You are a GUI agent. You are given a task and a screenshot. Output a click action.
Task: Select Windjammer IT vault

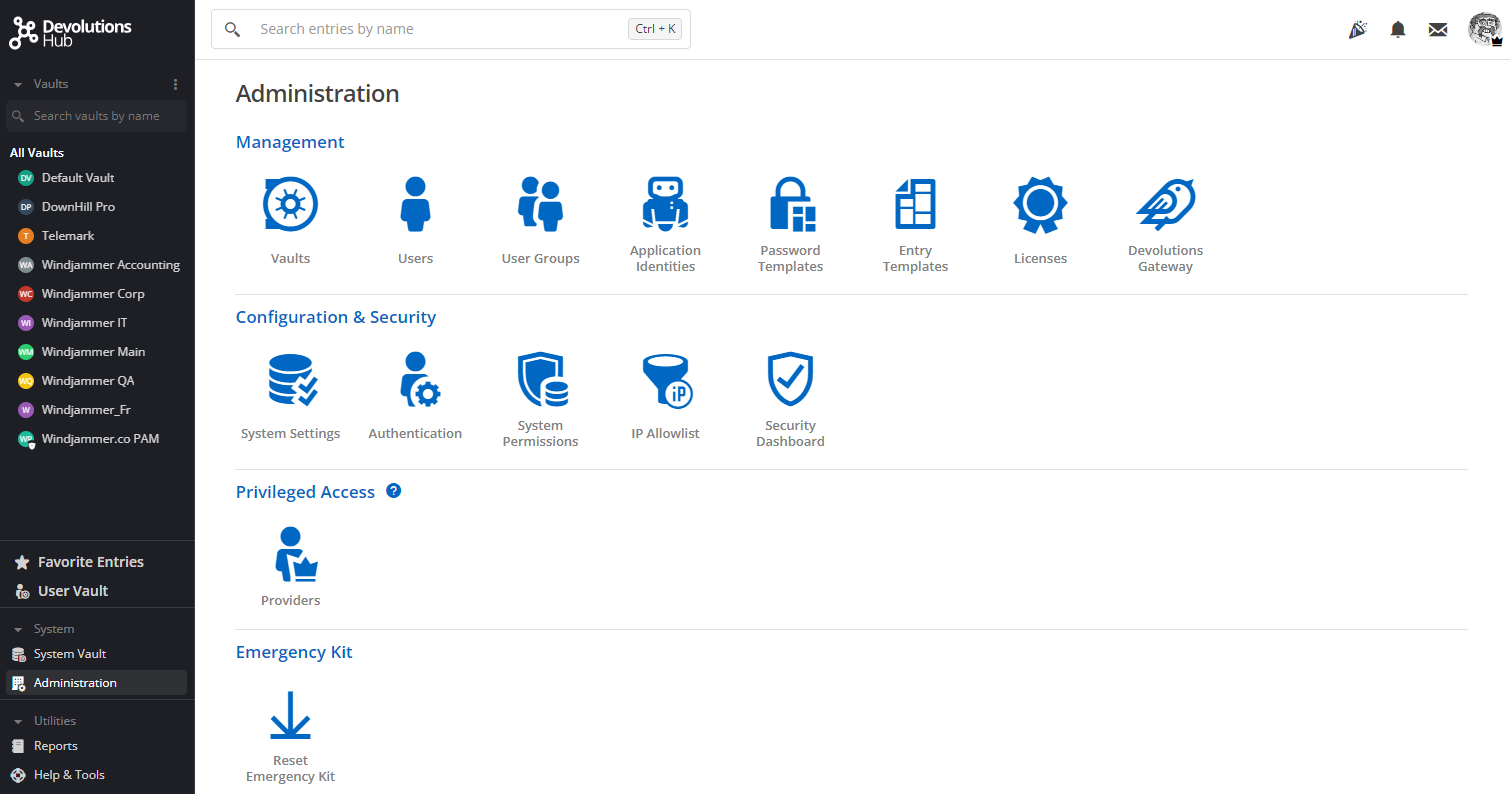pyautogui.click(x=96, y=323)
